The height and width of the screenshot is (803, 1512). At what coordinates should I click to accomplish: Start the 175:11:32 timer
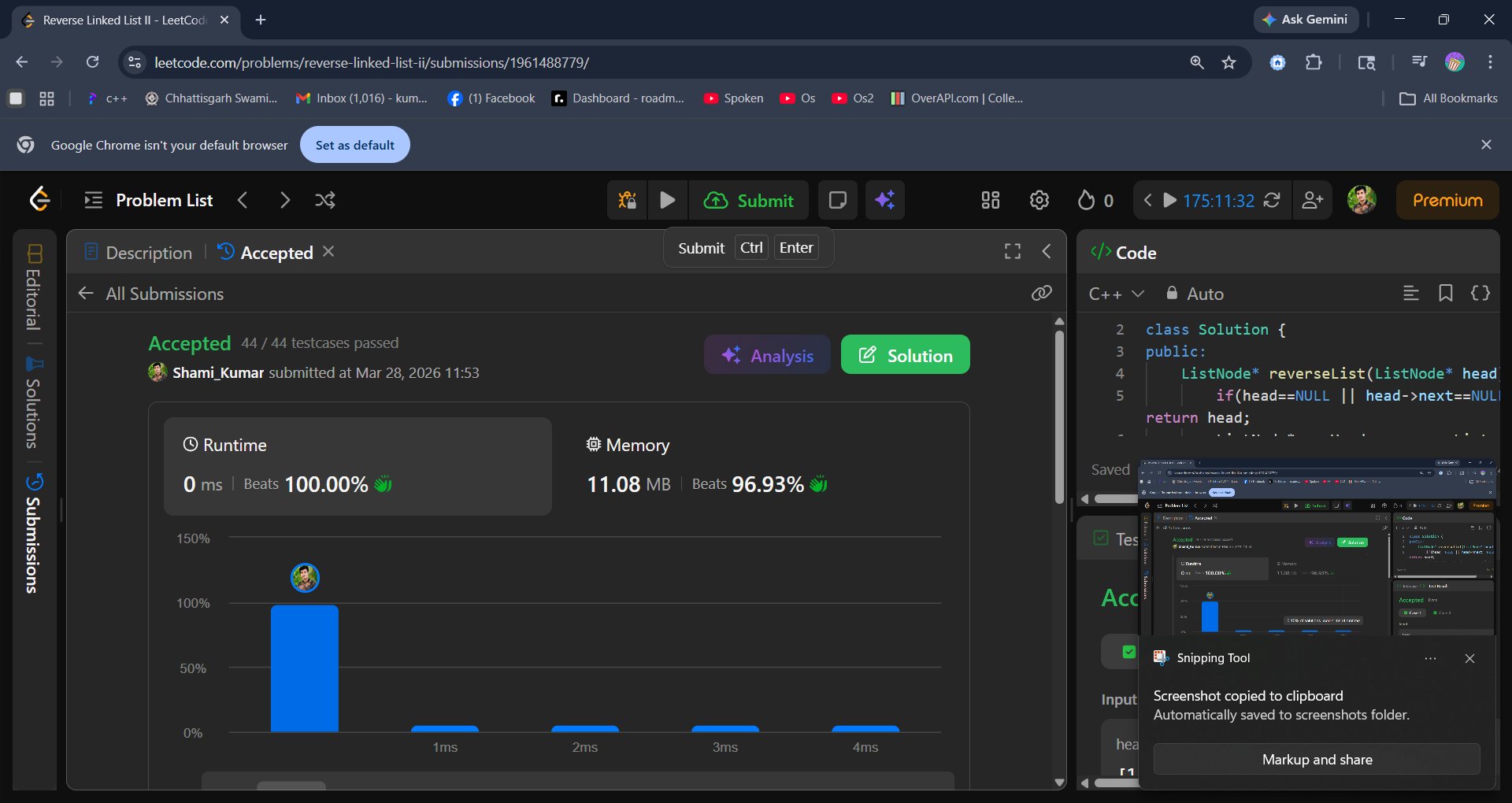[1170, 200]
